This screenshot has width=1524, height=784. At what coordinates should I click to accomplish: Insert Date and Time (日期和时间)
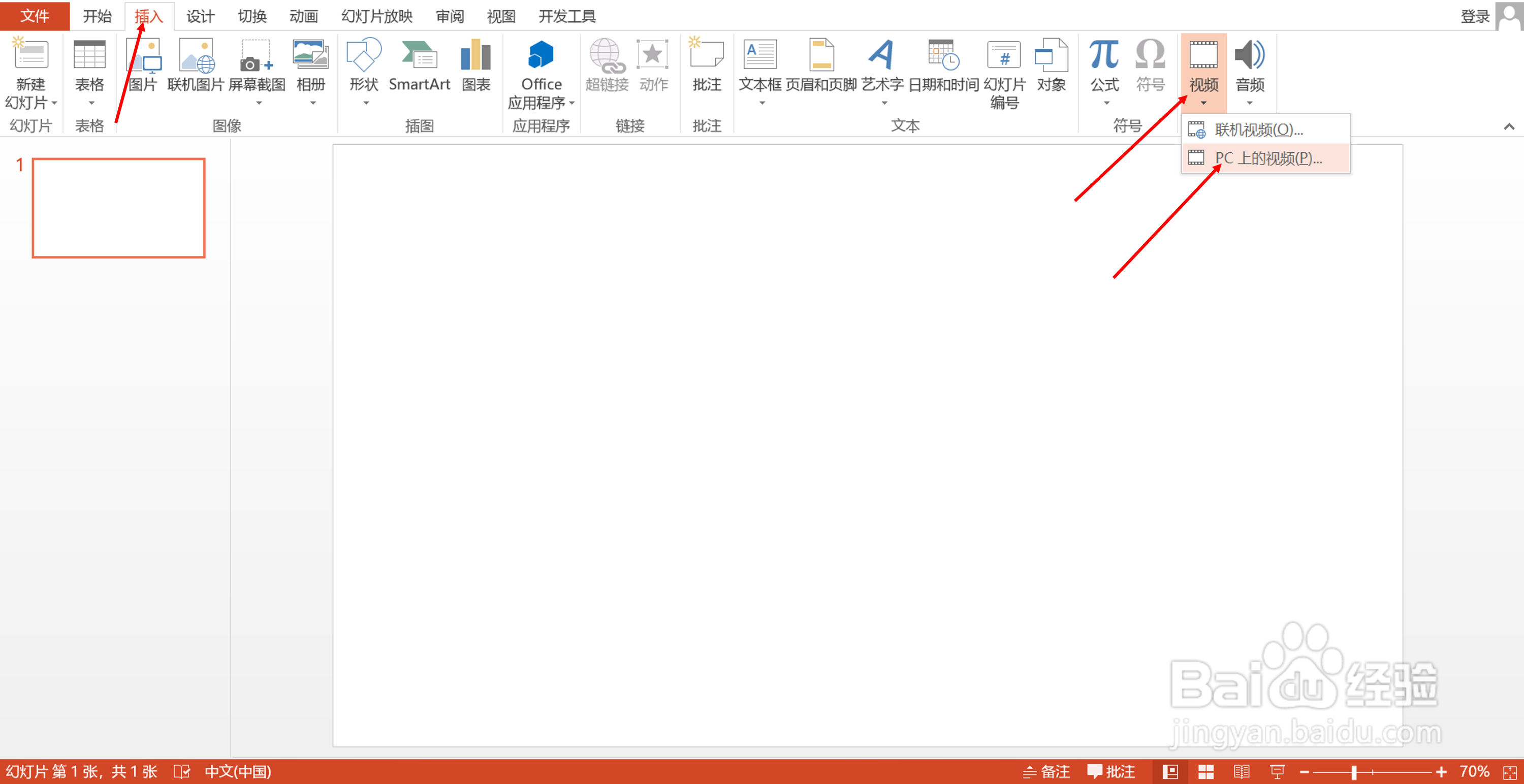[944, 65]
